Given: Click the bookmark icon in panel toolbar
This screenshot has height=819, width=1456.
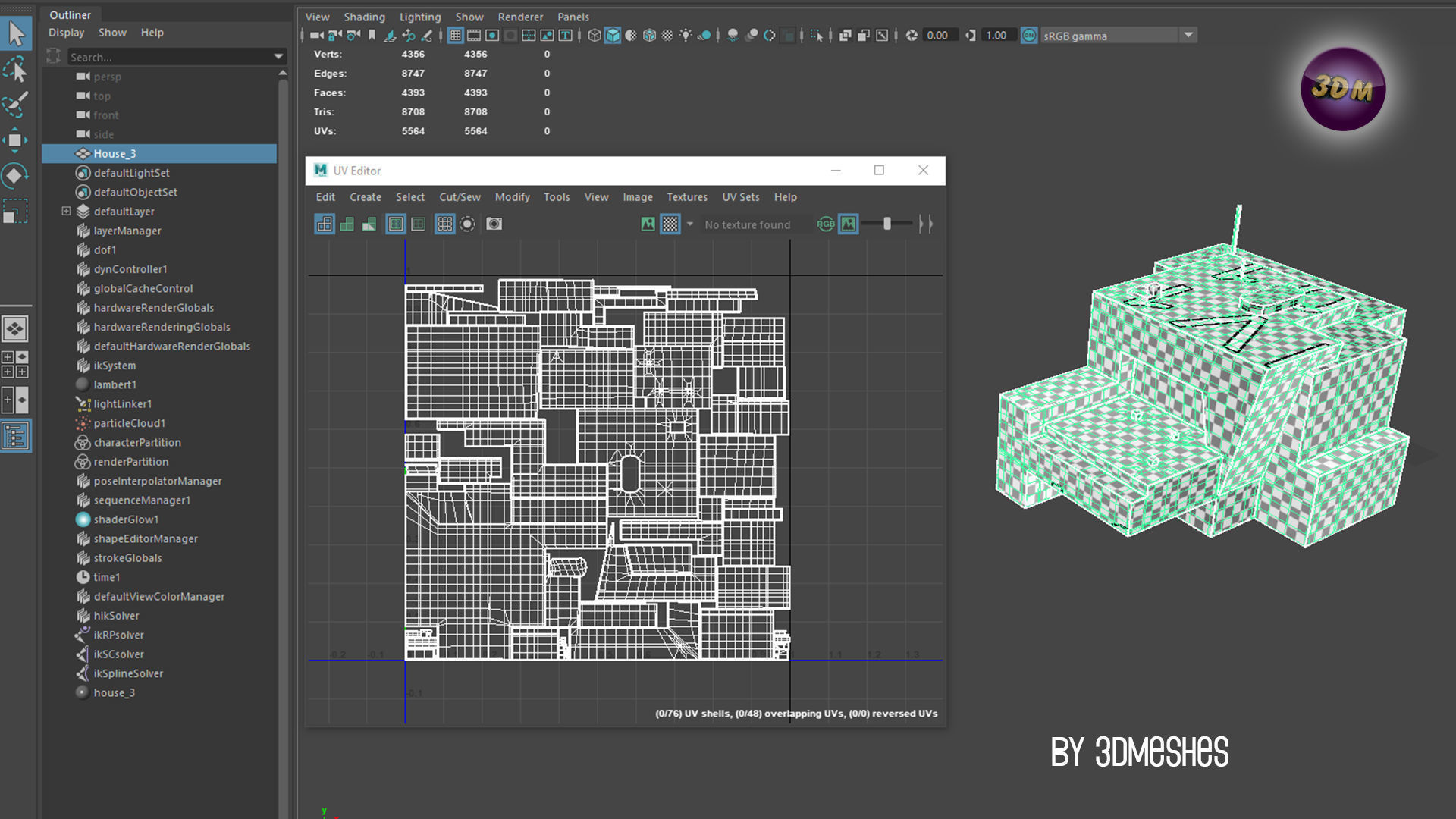Looking at the screenshot, I should pyautogui.click(x=372, y=36).
